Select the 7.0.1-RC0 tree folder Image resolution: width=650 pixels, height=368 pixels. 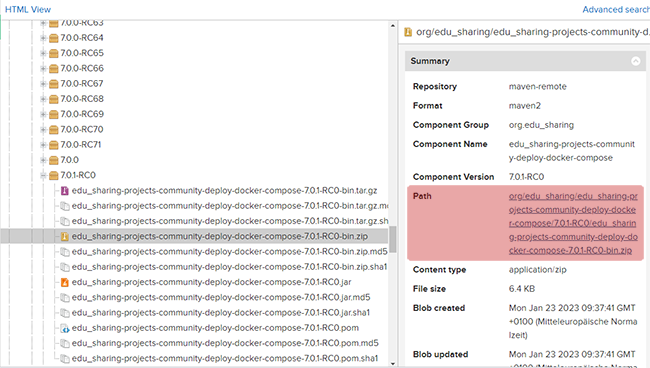coord(78,175)
